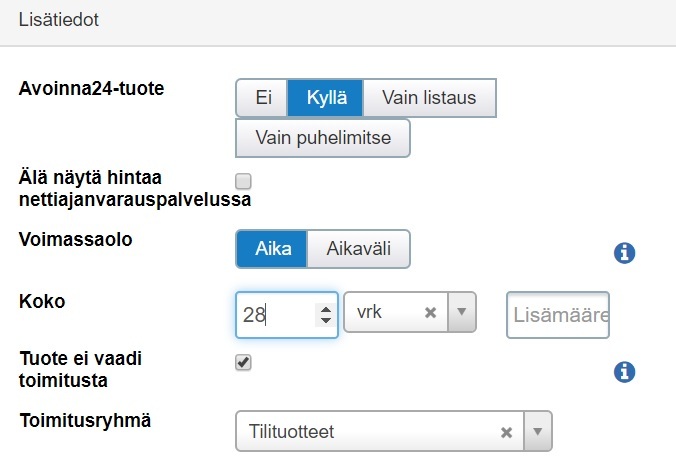Enable Älä näytä hintaa nettiajanvarauspalvelussa checkbox

[243, 181]
